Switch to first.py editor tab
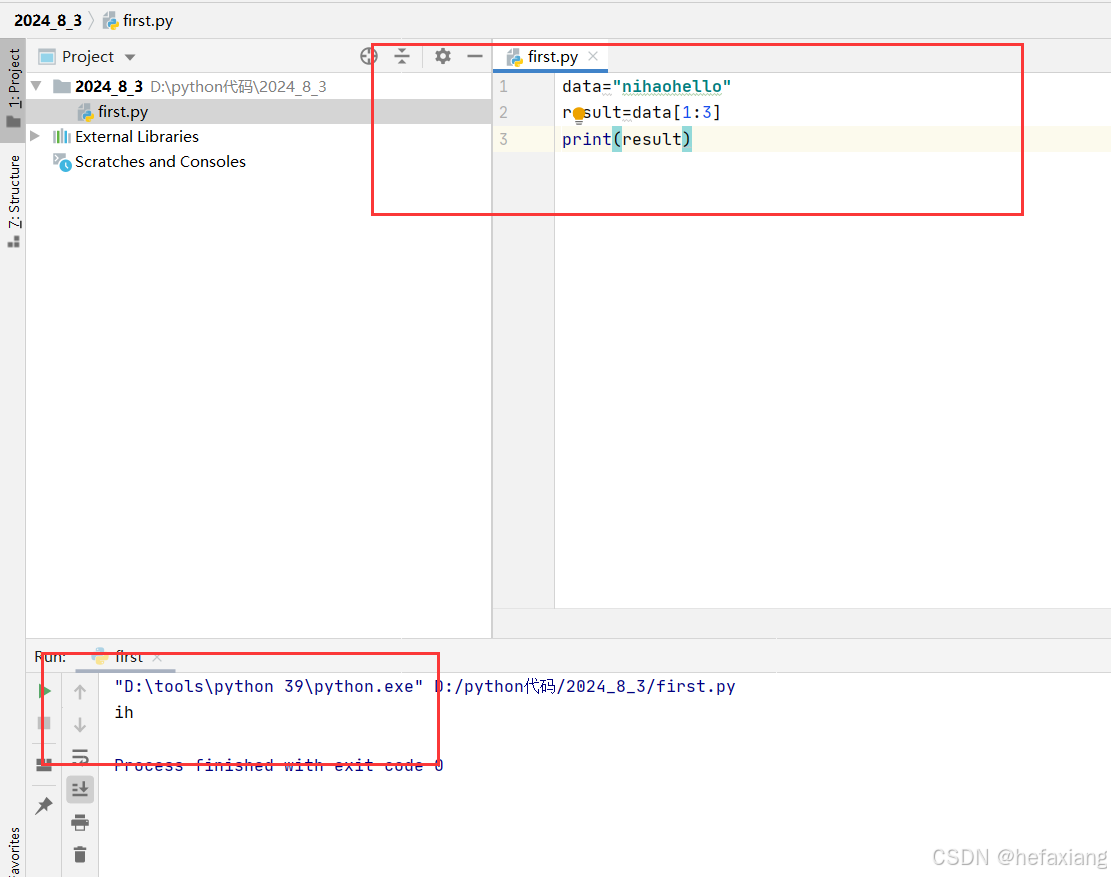This screenshot has height=877, width=1111. [x=552, y=57]
